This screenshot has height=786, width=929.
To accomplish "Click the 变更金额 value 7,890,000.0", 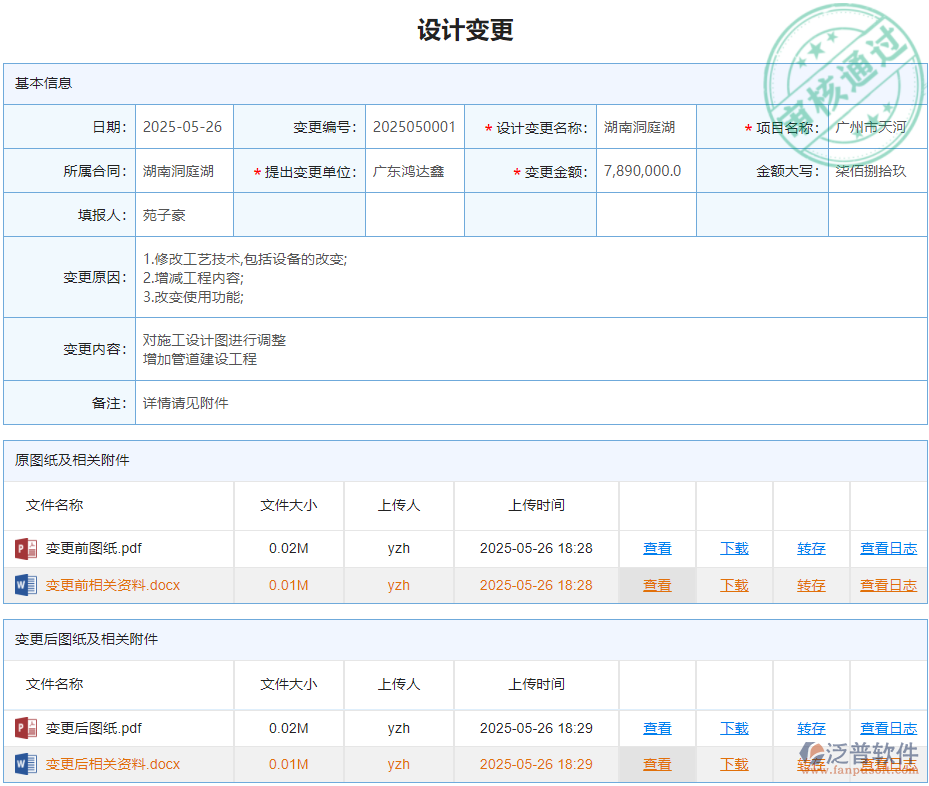I will (641, 170).
